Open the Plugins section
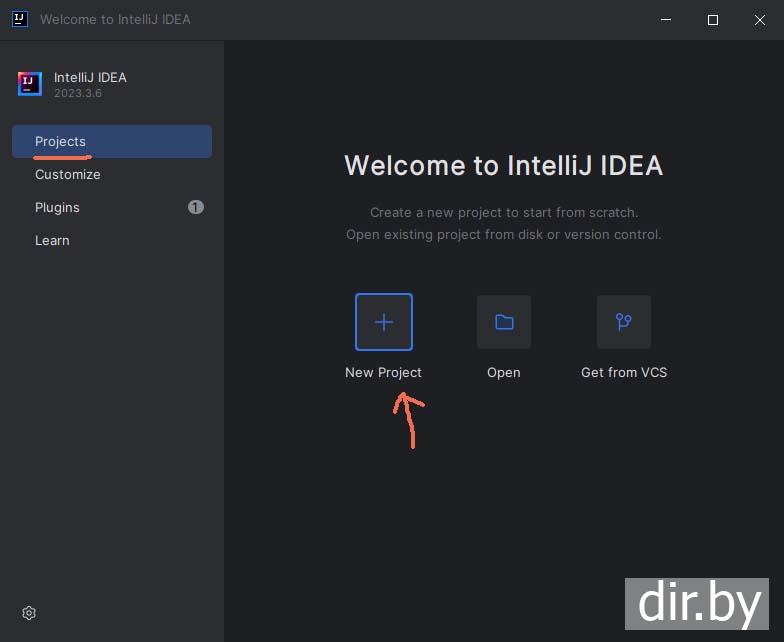Screen dimensions: 784x642 57,207
